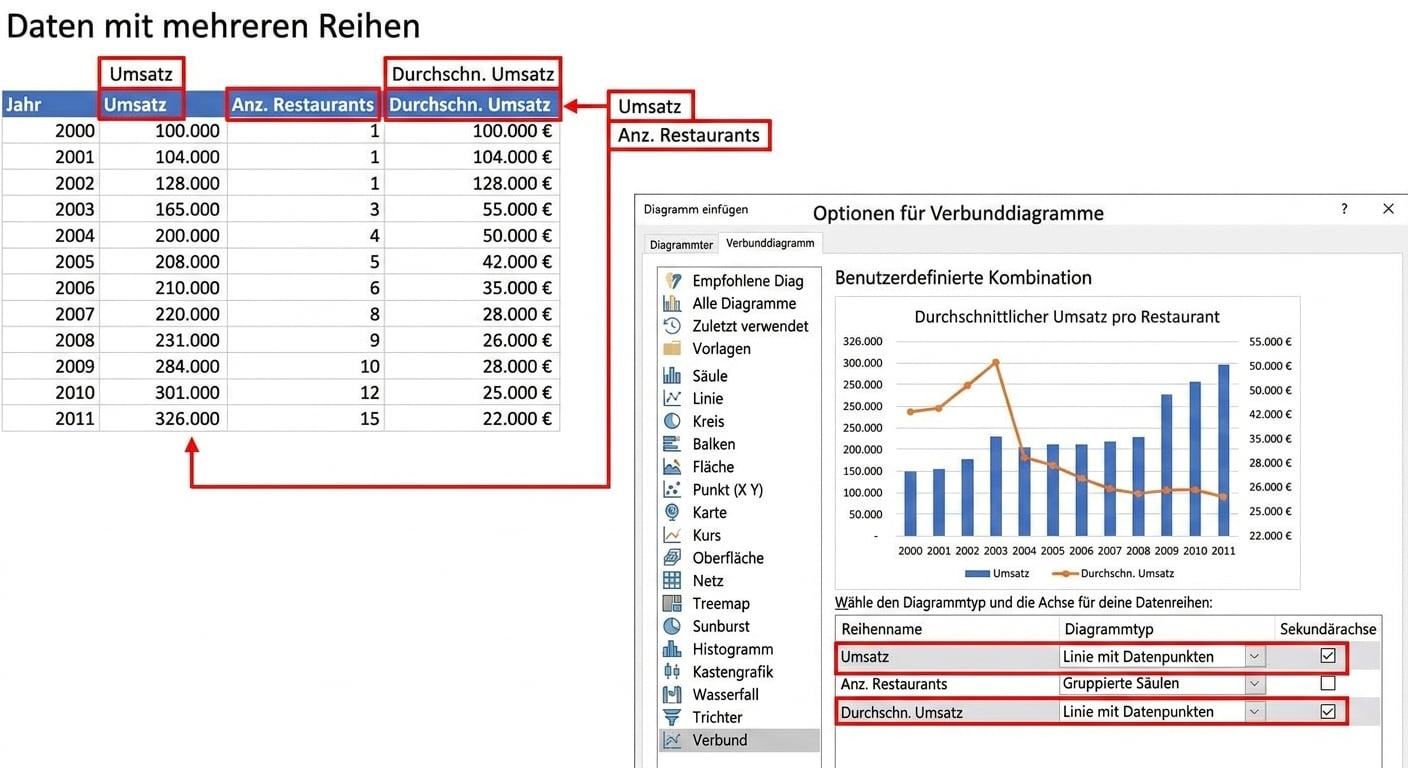Viewport: 1408px width, 768px height.
Task: Select the Anz. Restaurants series row name
Action: point(894,684)
